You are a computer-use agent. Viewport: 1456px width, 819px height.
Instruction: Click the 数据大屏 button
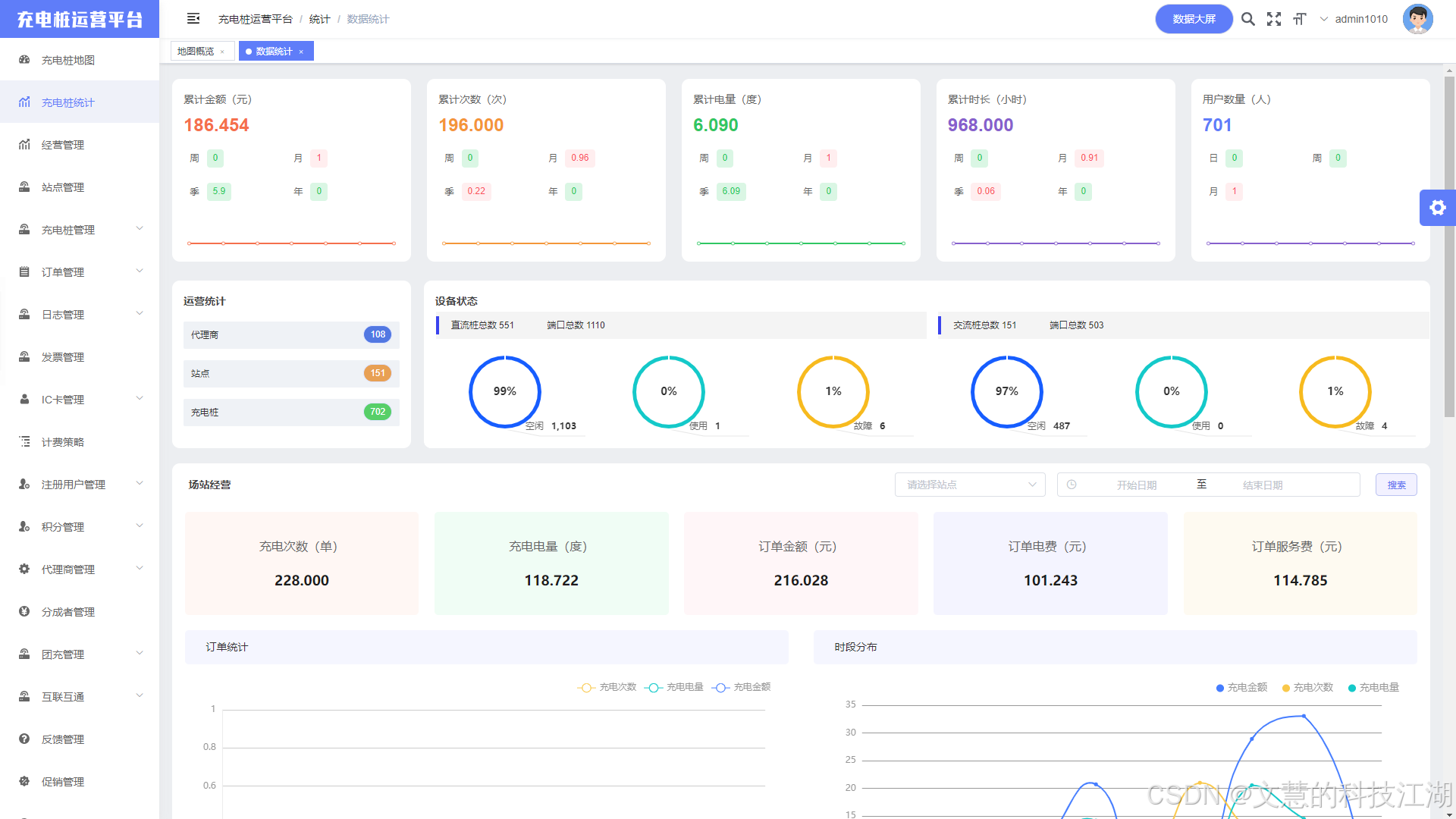coord(1194,19)
